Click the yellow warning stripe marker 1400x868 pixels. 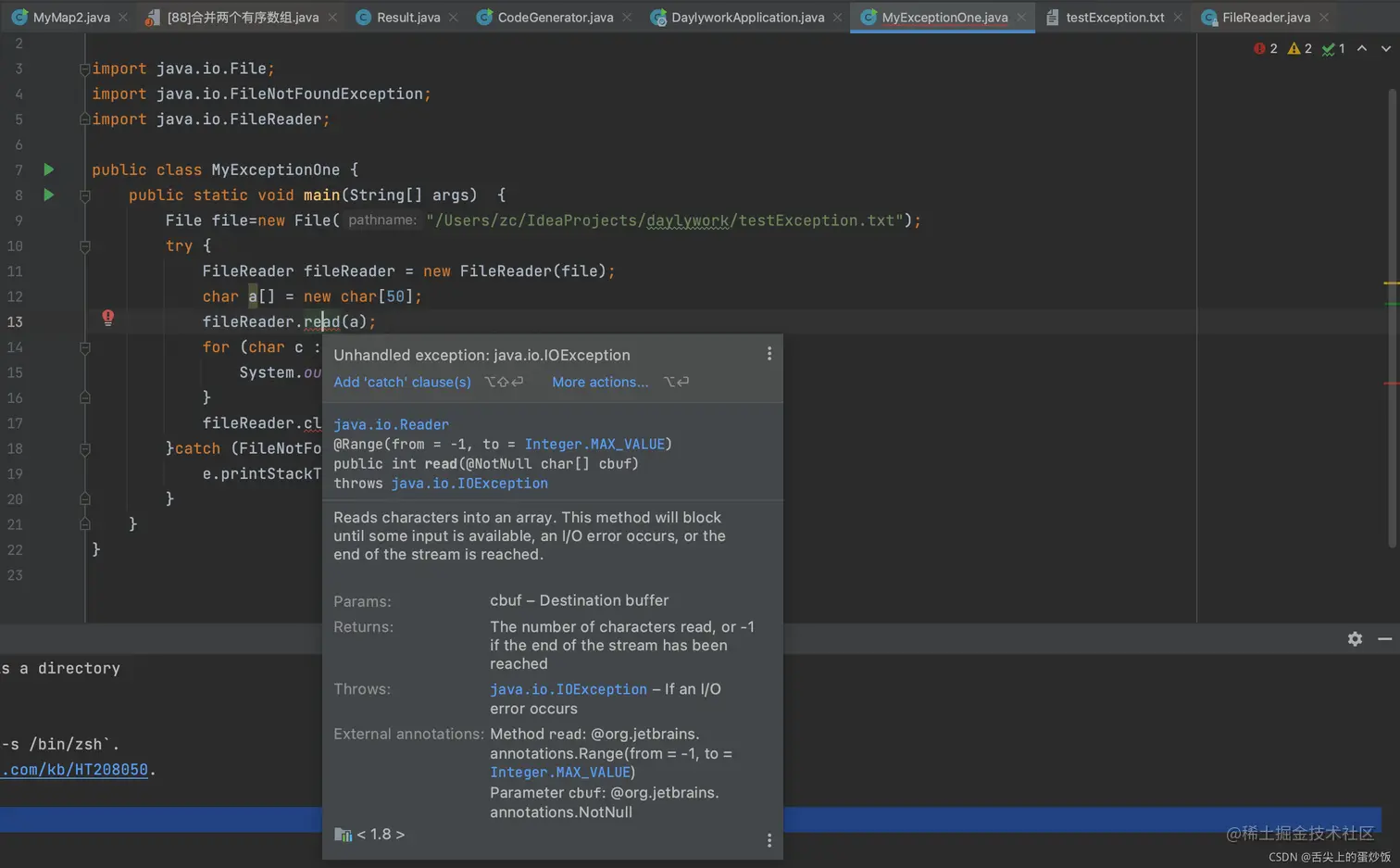(1391, 283)
